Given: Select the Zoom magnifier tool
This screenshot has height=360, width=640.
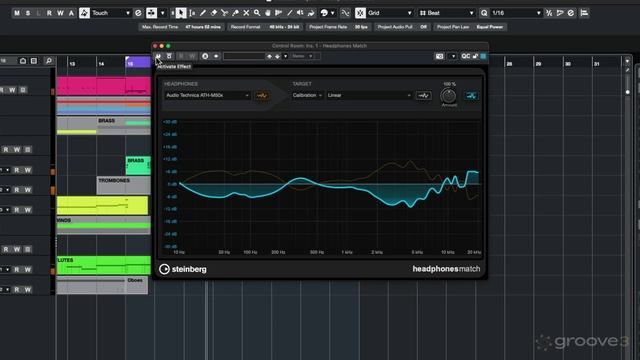Looking at the screenshot, I should (x=257, y=13).
